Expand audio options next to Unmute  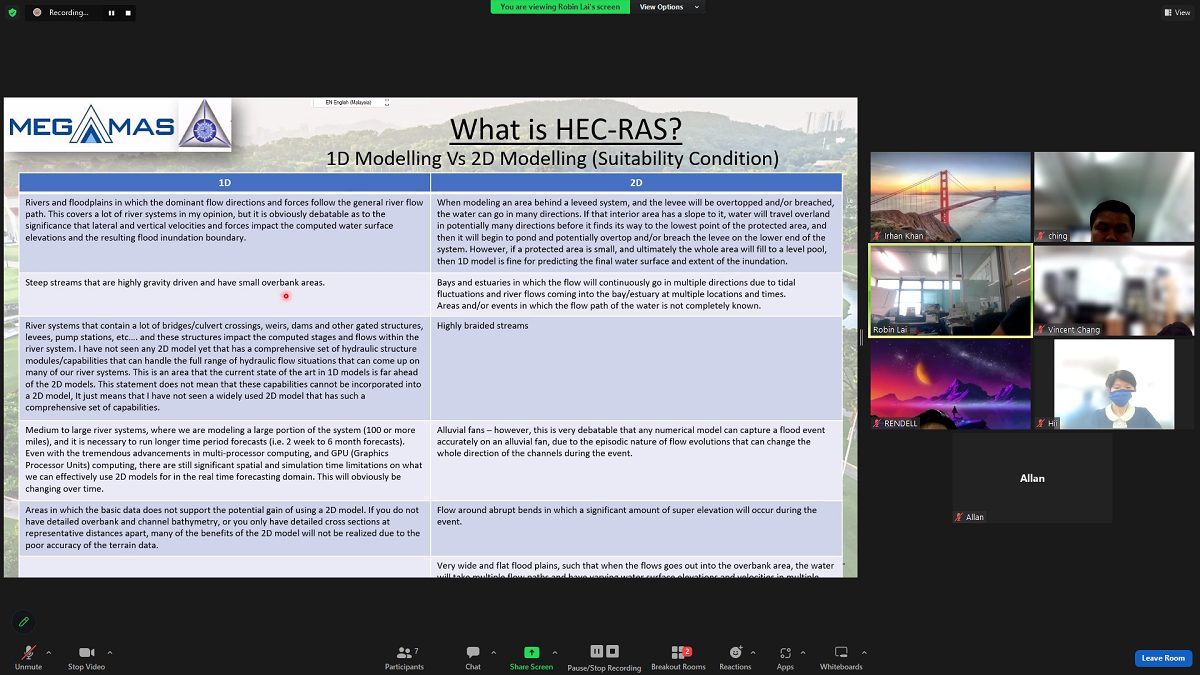(49, 653)
